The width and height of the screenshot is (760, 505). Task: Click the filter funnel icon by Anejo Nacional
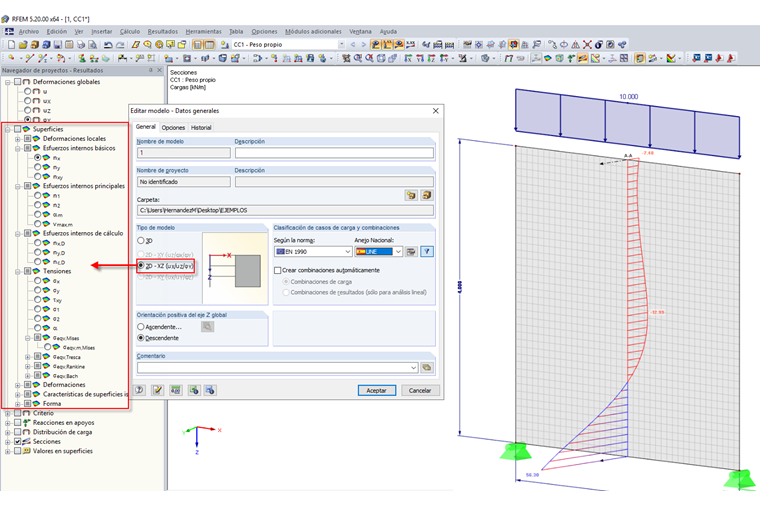(x=427, y=252)
